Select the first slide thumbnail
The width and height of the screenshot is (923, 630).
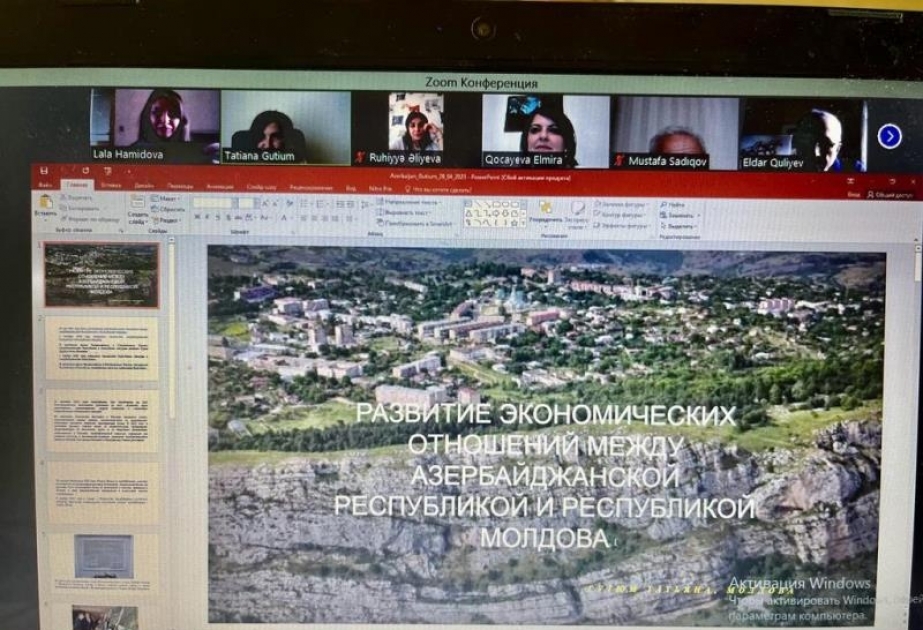102,274
